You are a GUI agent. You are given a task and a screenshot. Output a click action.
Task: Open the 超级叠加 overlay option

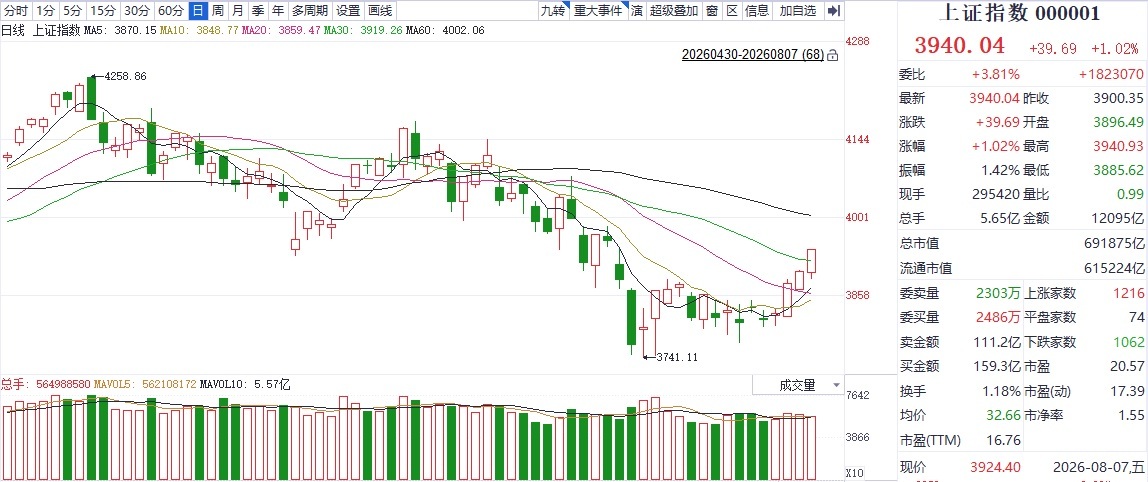(674, 10)
